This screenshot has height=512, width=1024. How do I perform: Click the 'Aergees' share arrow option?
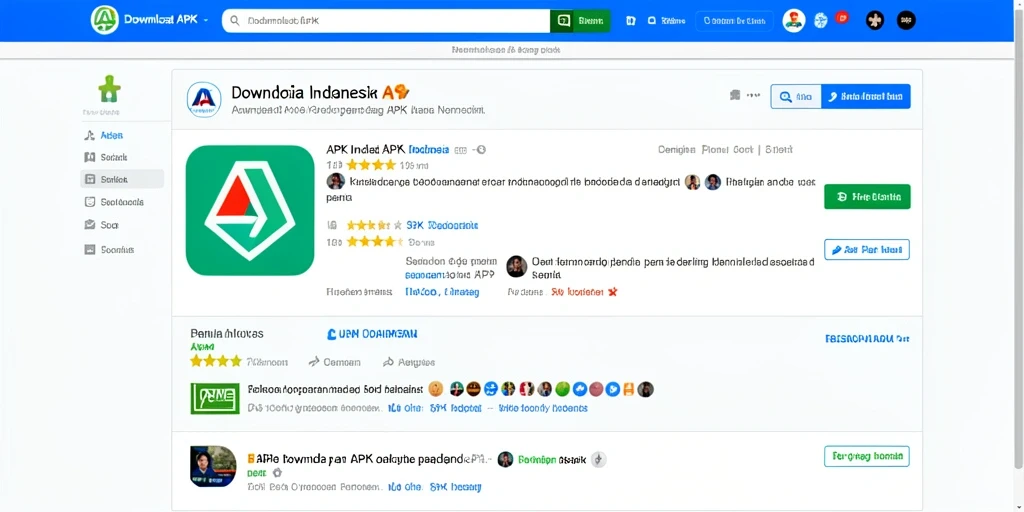point(409,362)
